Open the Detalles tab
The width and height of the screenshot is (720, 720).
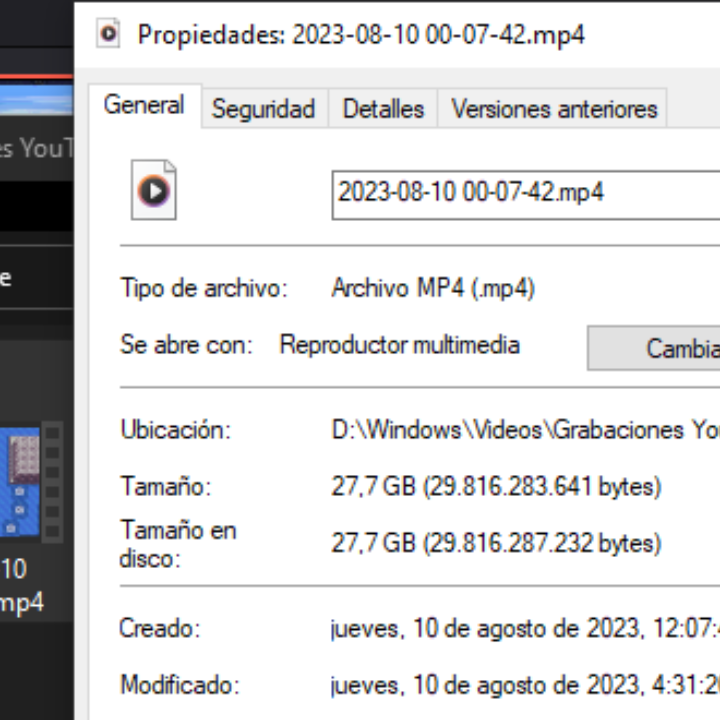tap(383, 109)
